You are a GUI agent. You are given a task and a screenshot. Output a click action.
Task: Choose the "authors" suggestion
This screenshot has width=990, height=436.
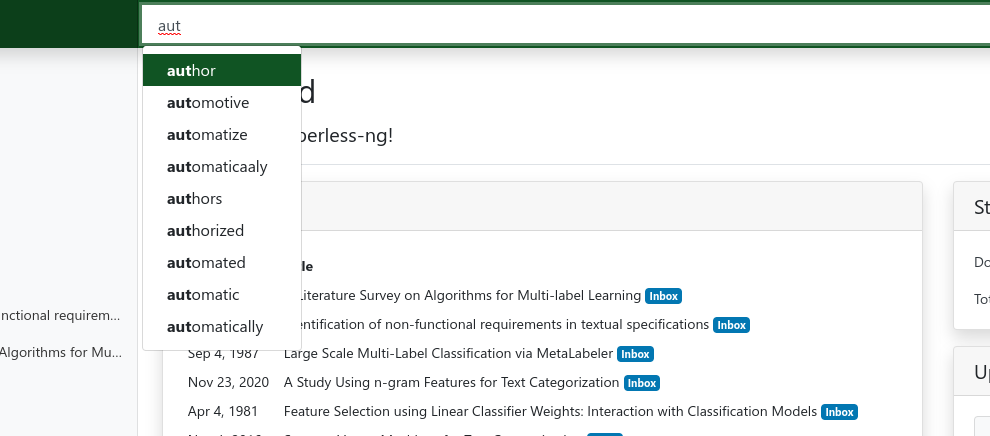pos(222,199)
